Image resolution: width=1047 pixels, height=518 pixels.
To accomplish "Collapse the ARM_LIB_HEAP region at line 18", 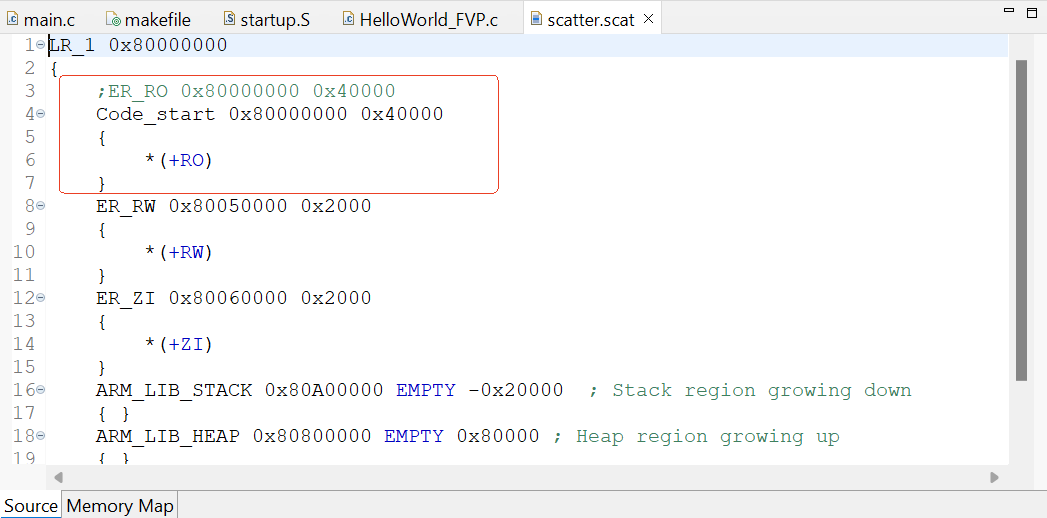I will 41,436.
